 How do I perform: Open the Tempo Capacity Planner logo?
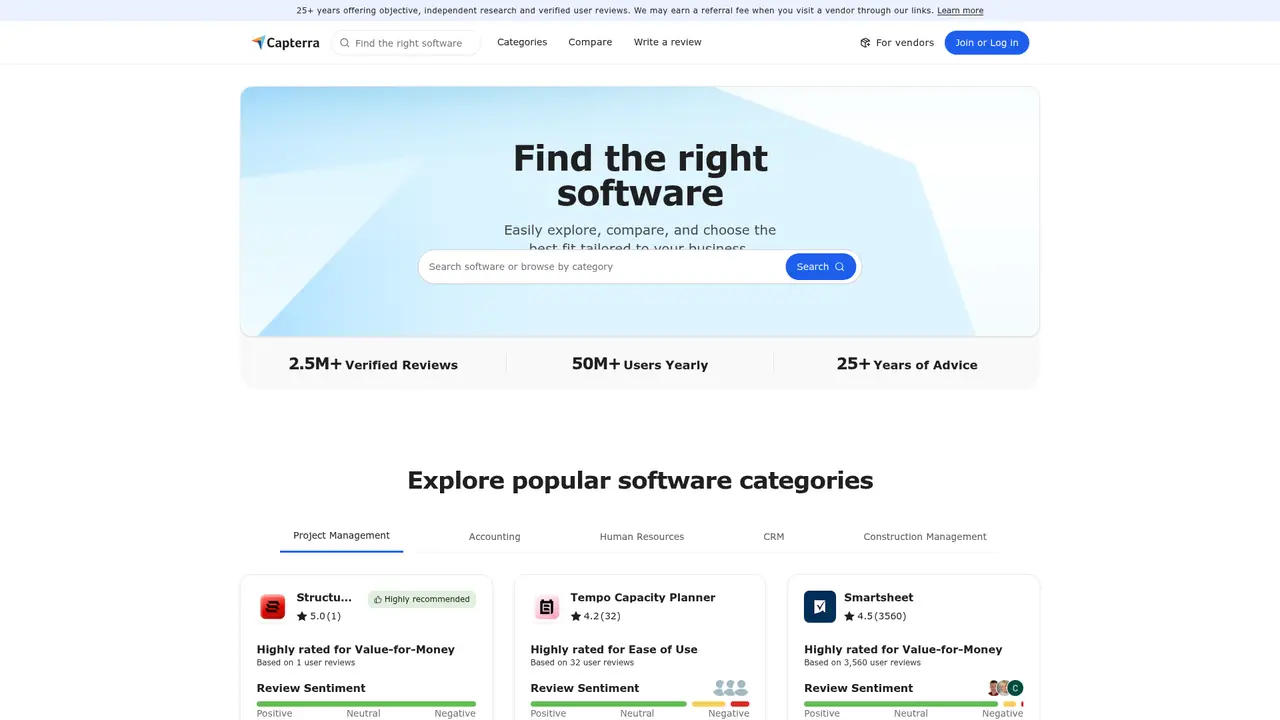pos(547,606)
